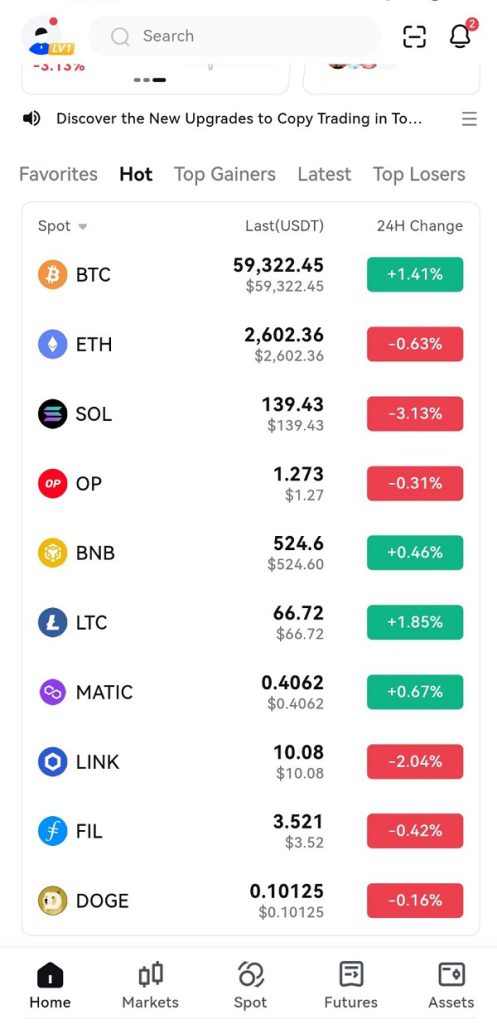The height and width of the screenshot is (1024, 497).
Task: Expand the Spot market type dropdown
Action: click(63, 226)
